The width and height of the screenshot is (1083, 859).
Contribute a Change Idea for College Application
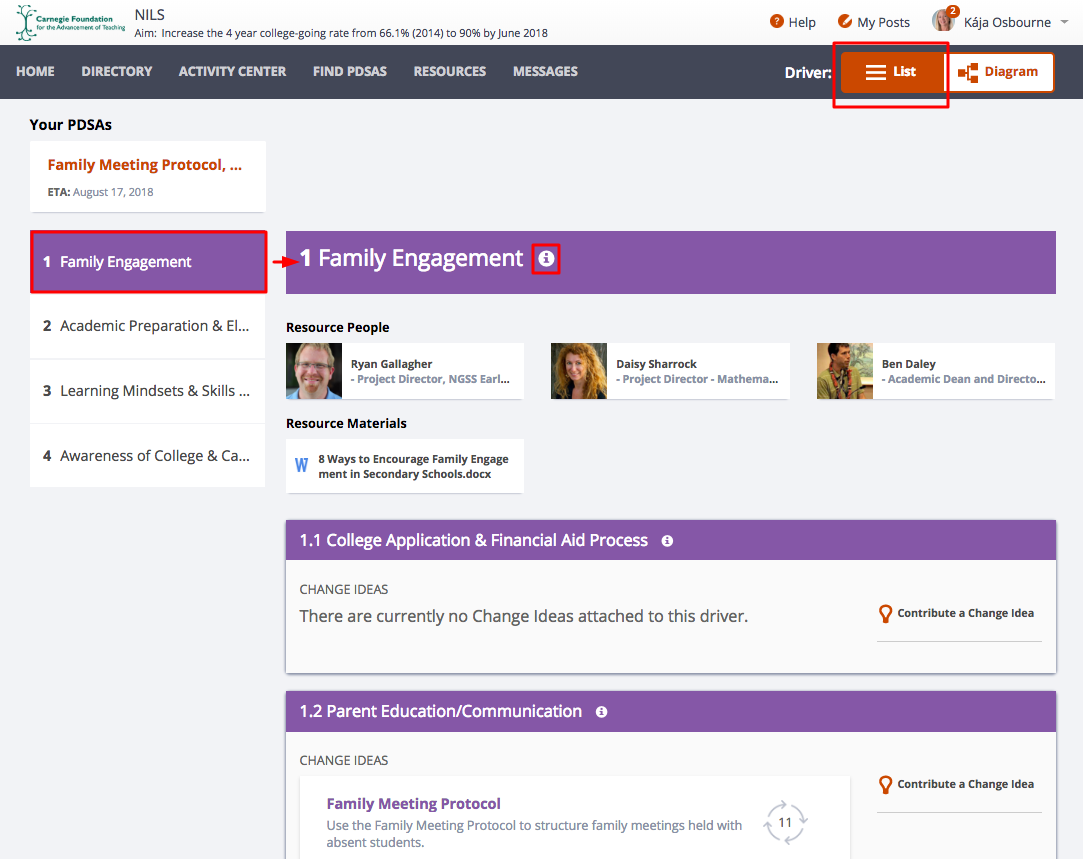point(957,613)
